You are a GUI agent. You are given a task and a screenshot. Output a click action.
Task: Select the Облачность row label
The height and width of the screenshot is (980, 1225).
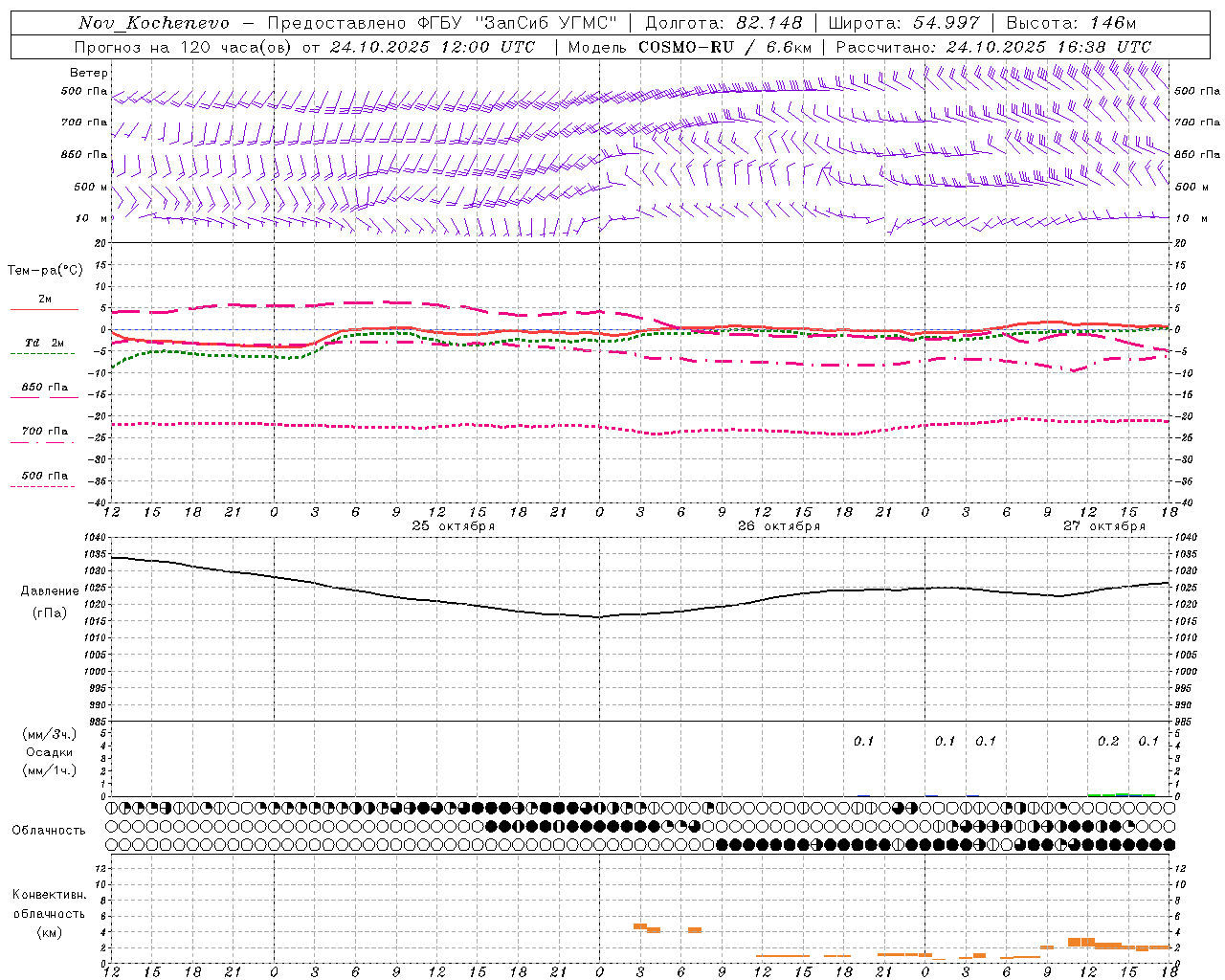pyautogui.click(x=49, y=831)
